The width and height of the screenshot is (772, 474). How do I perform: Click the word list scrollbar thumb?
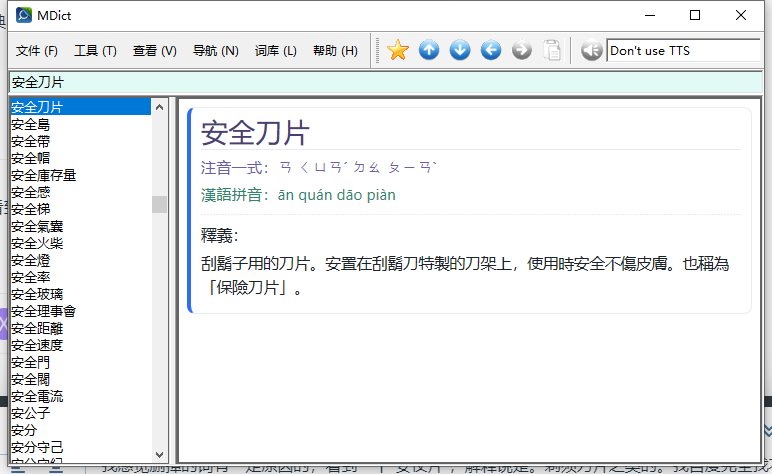159,204
